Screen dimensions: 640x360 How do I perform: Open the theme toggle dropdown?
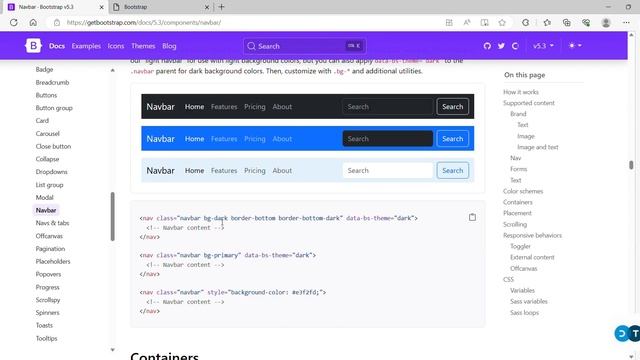575,46
